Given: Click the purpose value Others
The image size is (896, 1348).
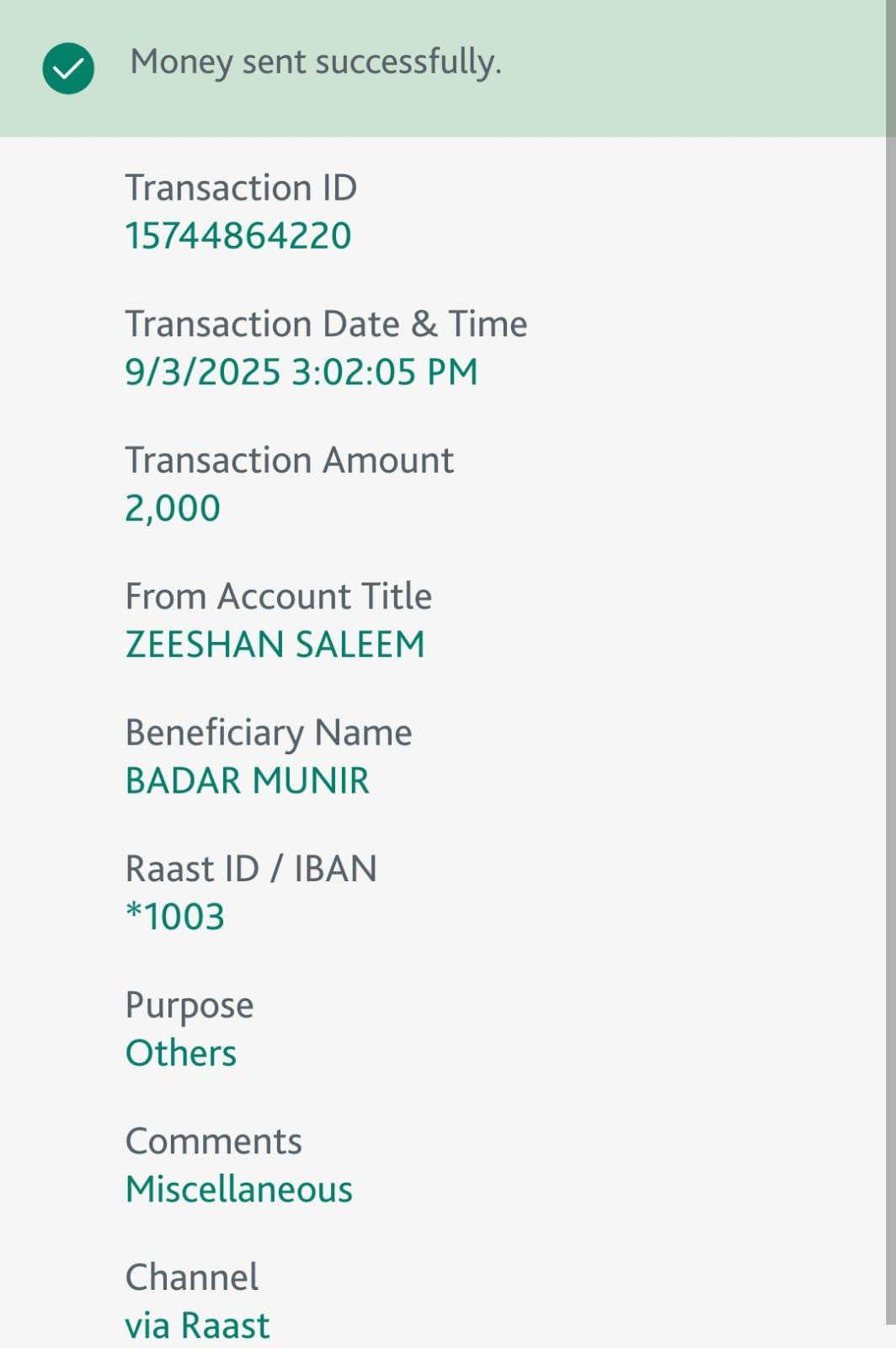Looking at the screenshot, I should (x=181, y=1053).
